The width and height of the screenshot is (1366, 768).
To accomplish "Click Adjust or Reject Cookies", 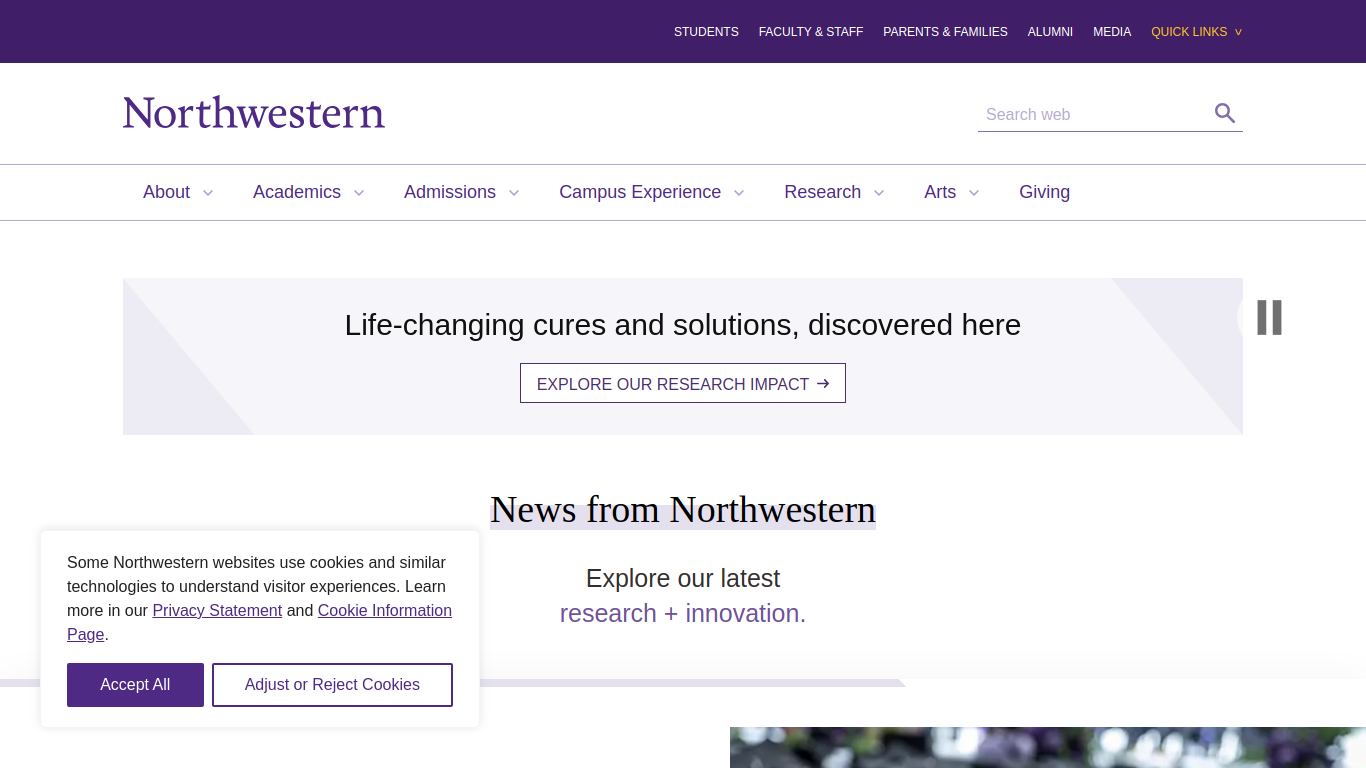I will click(x=332, y=685).
